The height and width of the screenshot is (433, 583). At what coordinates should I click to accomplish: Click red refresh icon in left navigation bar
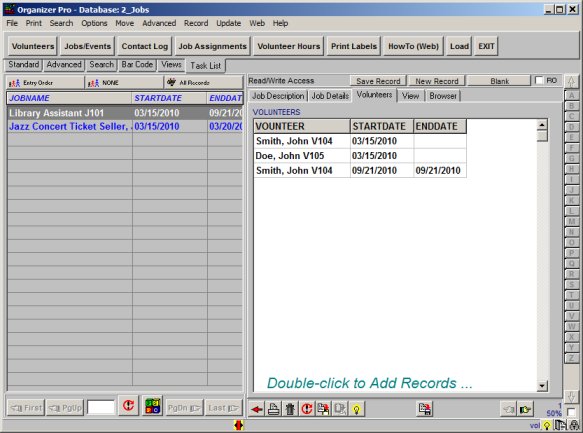pyautogui.click(x=128, y=405)
